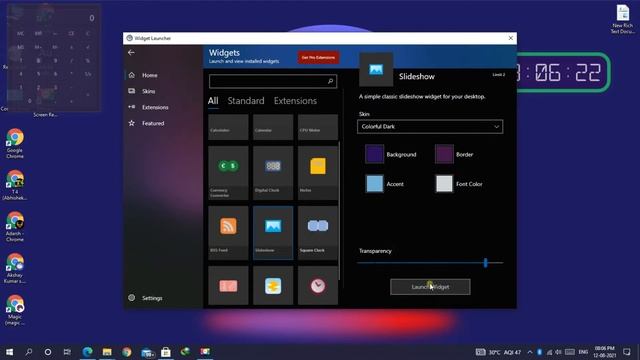Select the round analog clock widget
The image size is (640, 360).
[318, 286]
